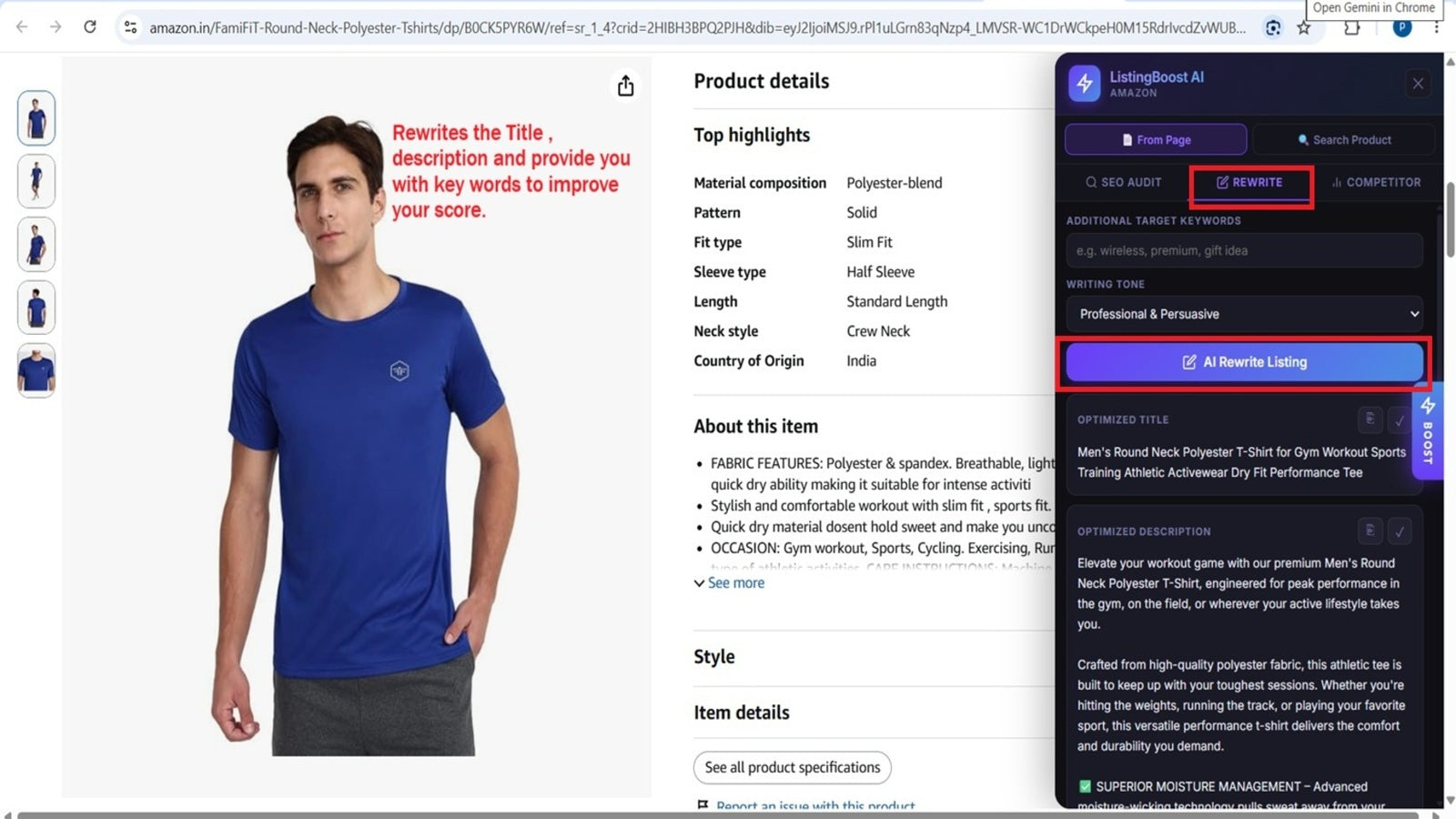The image size is (1456, 819).
Task: Switch to the Competitor tab
Action: point(1376,182)
